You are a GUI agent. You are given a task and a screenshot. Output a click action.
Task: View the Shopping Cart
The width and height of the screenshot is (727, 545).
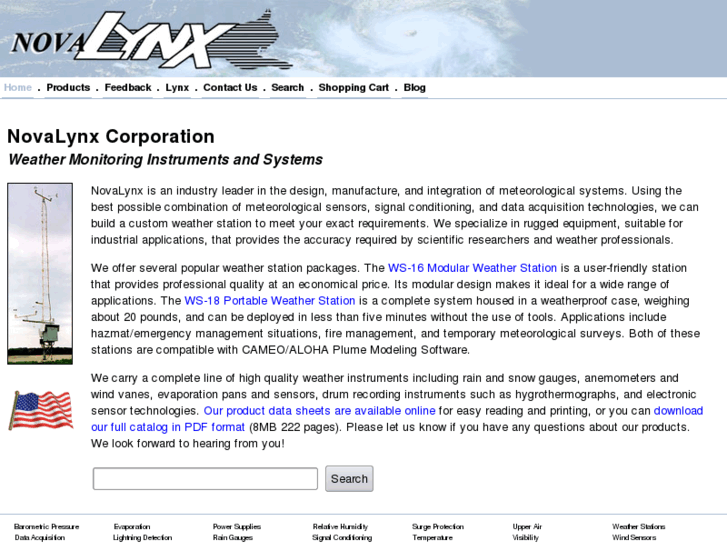[353, 88]
